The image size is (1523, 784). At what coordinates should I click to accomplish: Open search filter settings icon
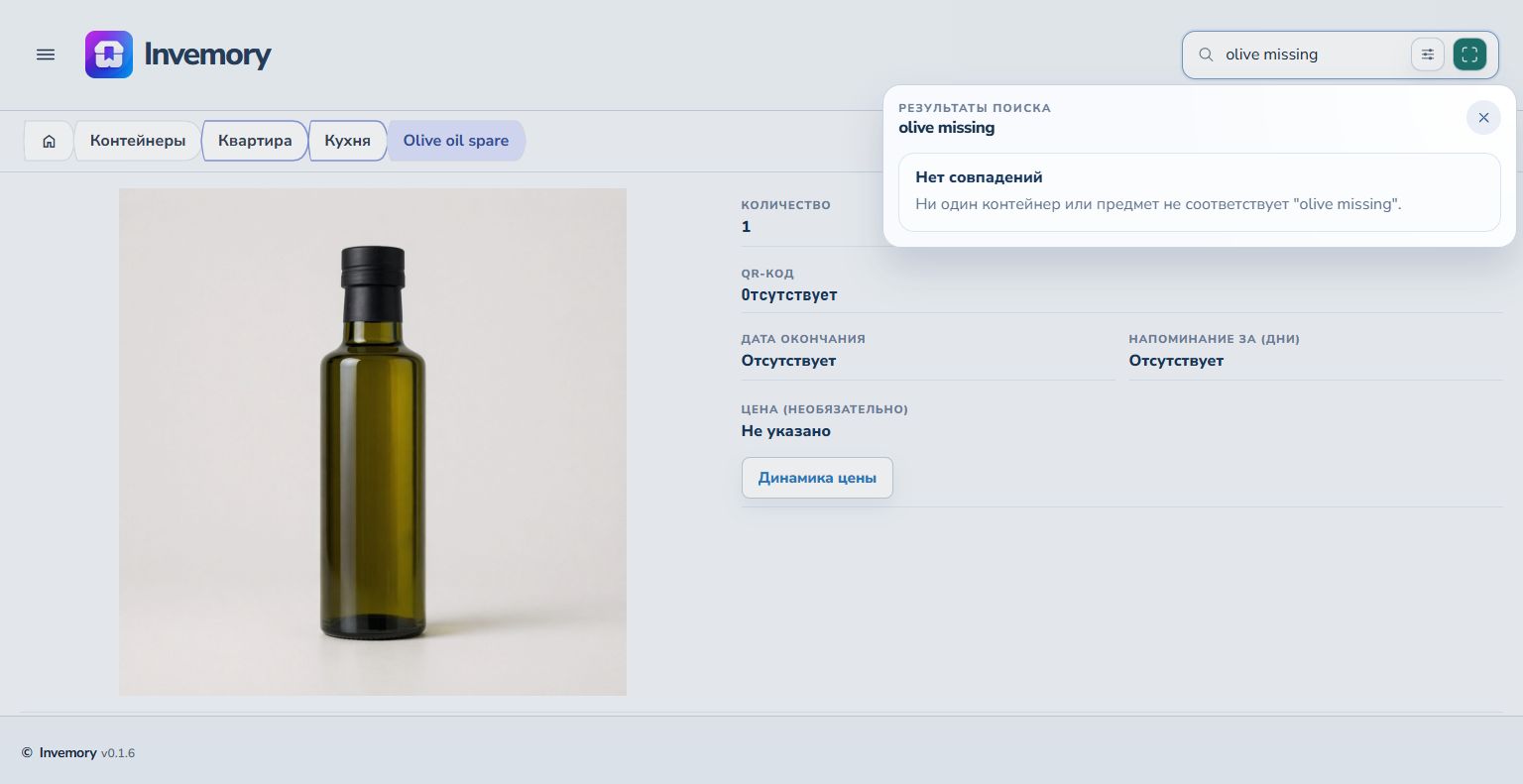[x=1428, y=55]
